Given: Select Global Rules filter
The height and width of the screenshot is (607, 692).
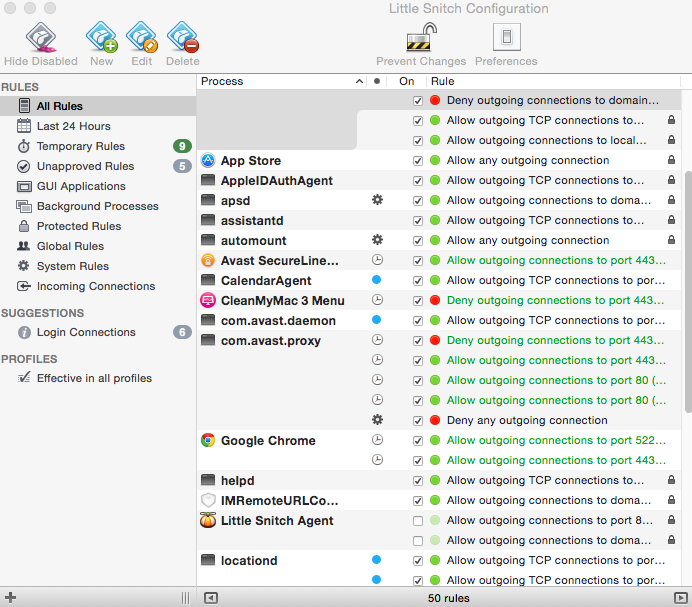Looking at the screenshot, I should [x=98, y=246].
